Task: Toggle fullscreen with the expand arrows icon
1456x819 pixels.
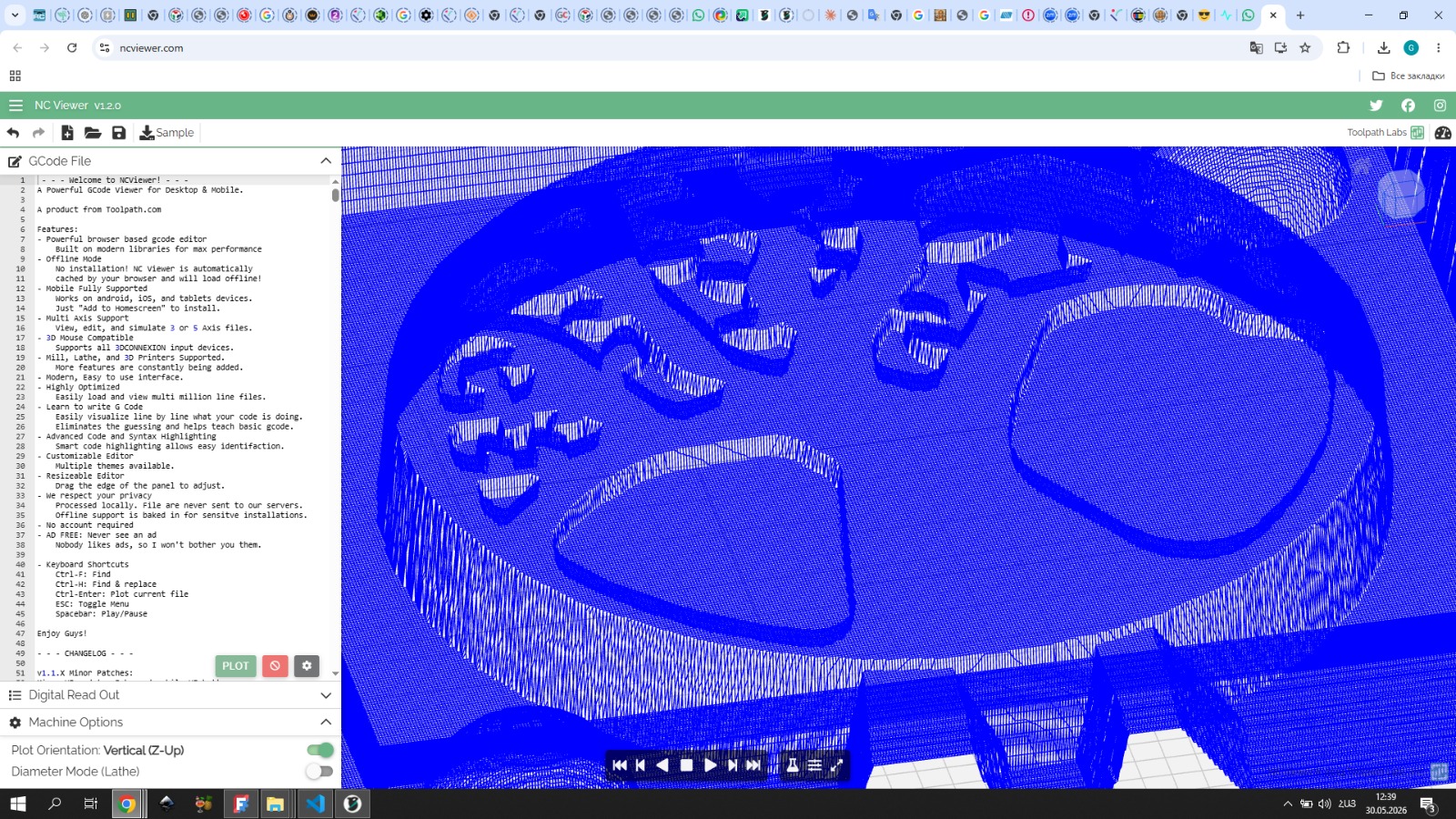Action: 837,765
